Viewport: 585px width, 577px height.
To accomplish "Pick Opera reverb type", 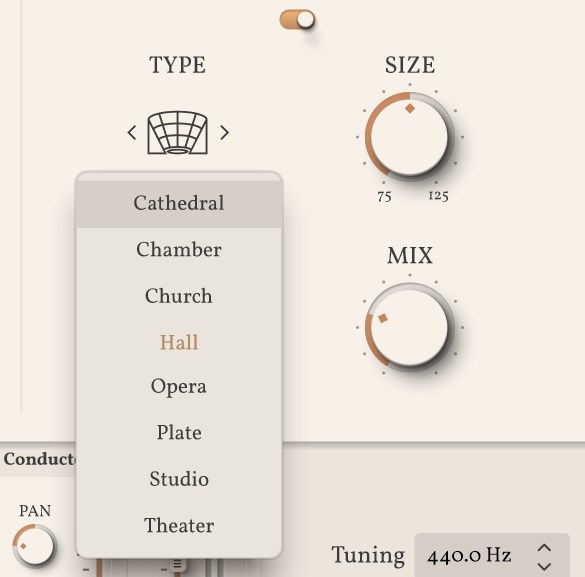I will (179, 387).
